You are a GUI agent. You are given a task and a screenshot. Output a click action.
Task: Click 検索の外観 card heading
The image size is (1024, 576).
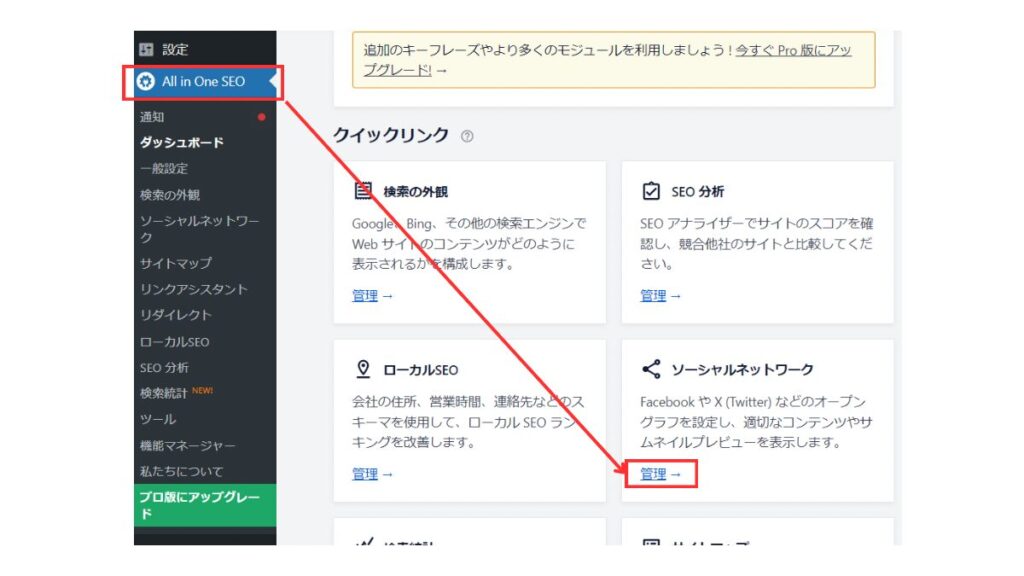tap(415, 191)
